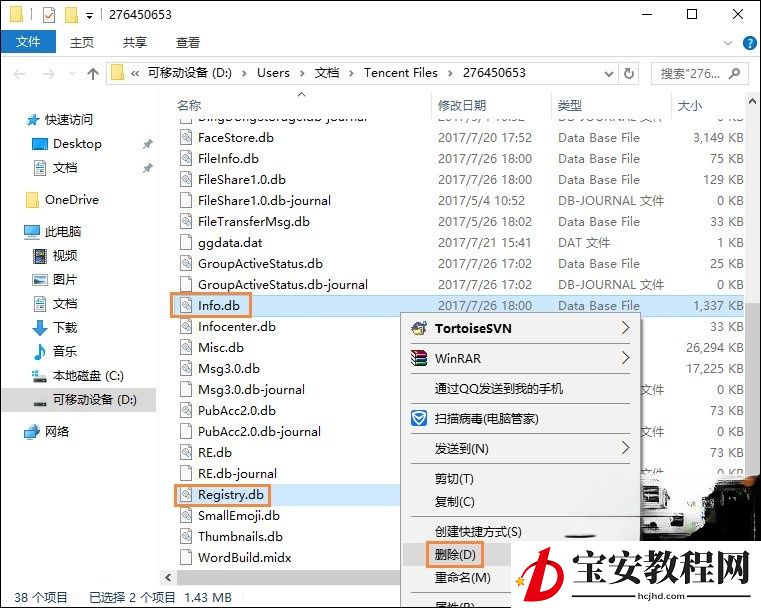761x608 pixels.
Task: Click the Misc.db file icon
Action: (x=186, y=347)
